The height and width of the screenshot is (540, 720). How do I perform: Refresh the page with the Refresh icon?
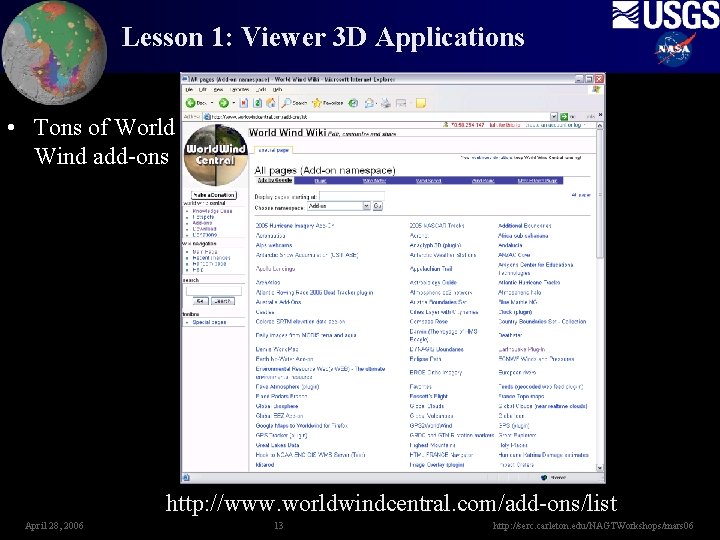(258, 103)
